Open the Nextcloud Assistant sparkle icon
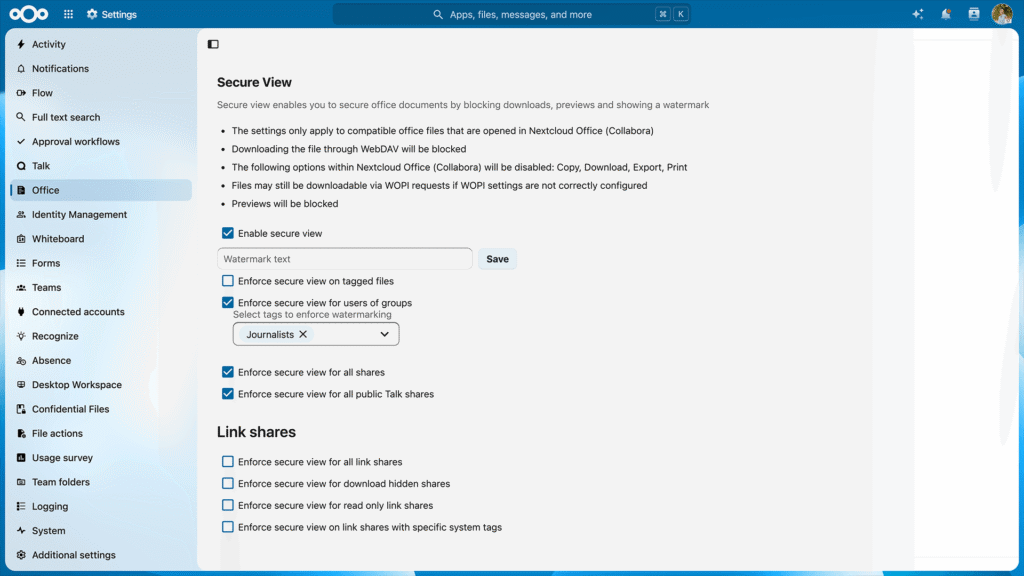Viewport: 1024px width, 576px height. coord(918,14)
